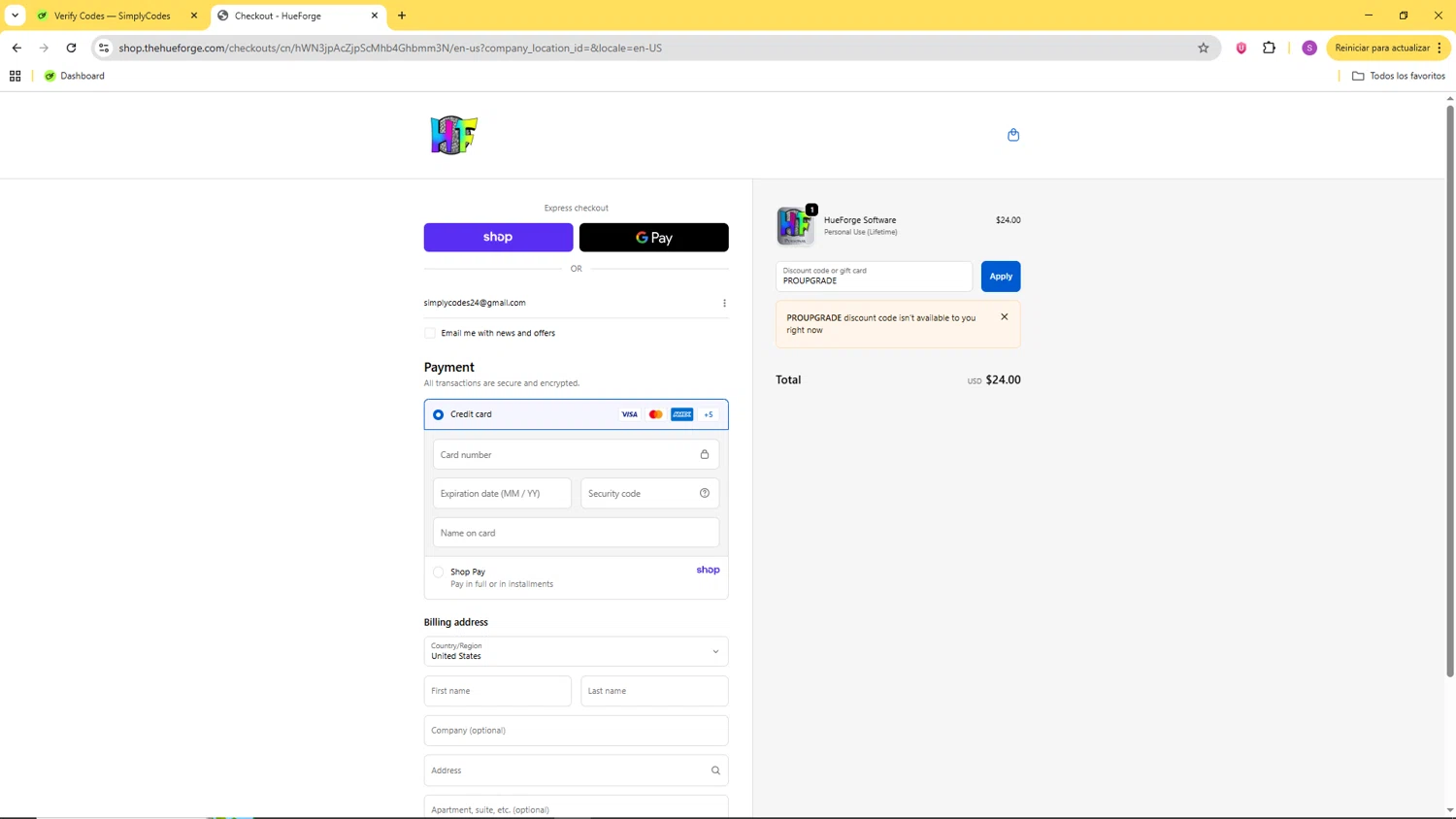
Task: Click the First name field
Action: point(498,691)
